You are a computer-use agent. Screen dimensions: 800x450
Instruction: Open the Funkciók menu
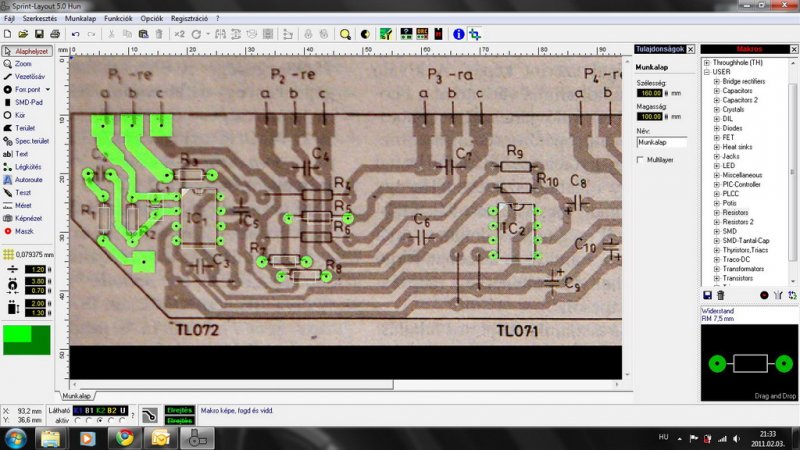pos(118,18)
